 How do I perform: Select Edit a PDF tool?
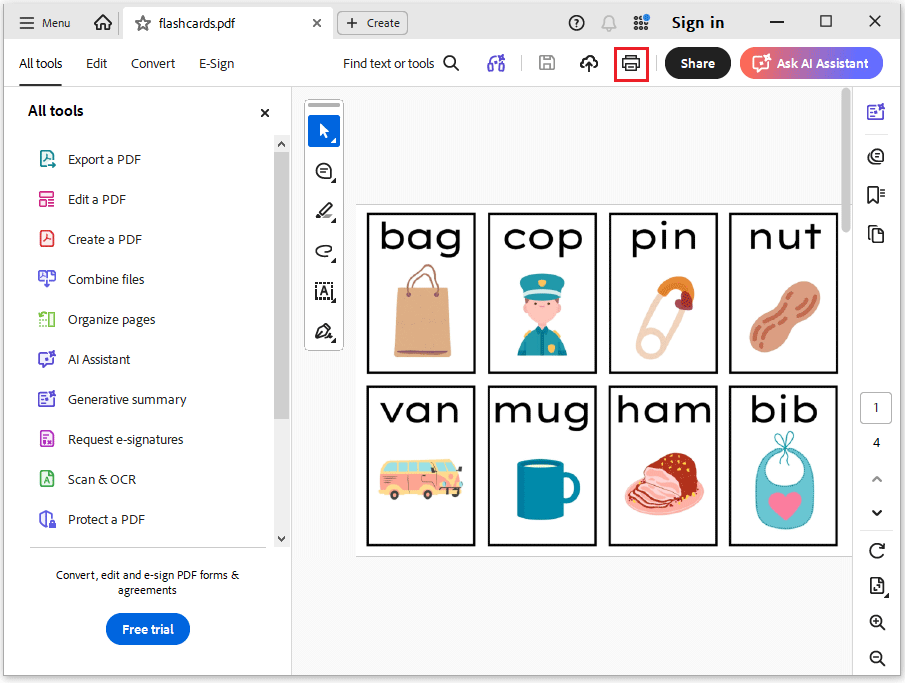(82, 200)
